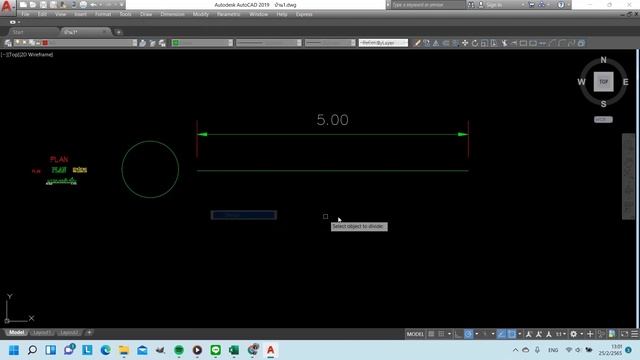Select the 5.00 dimension text
The image size is (640, 360).
coord(333,120)
